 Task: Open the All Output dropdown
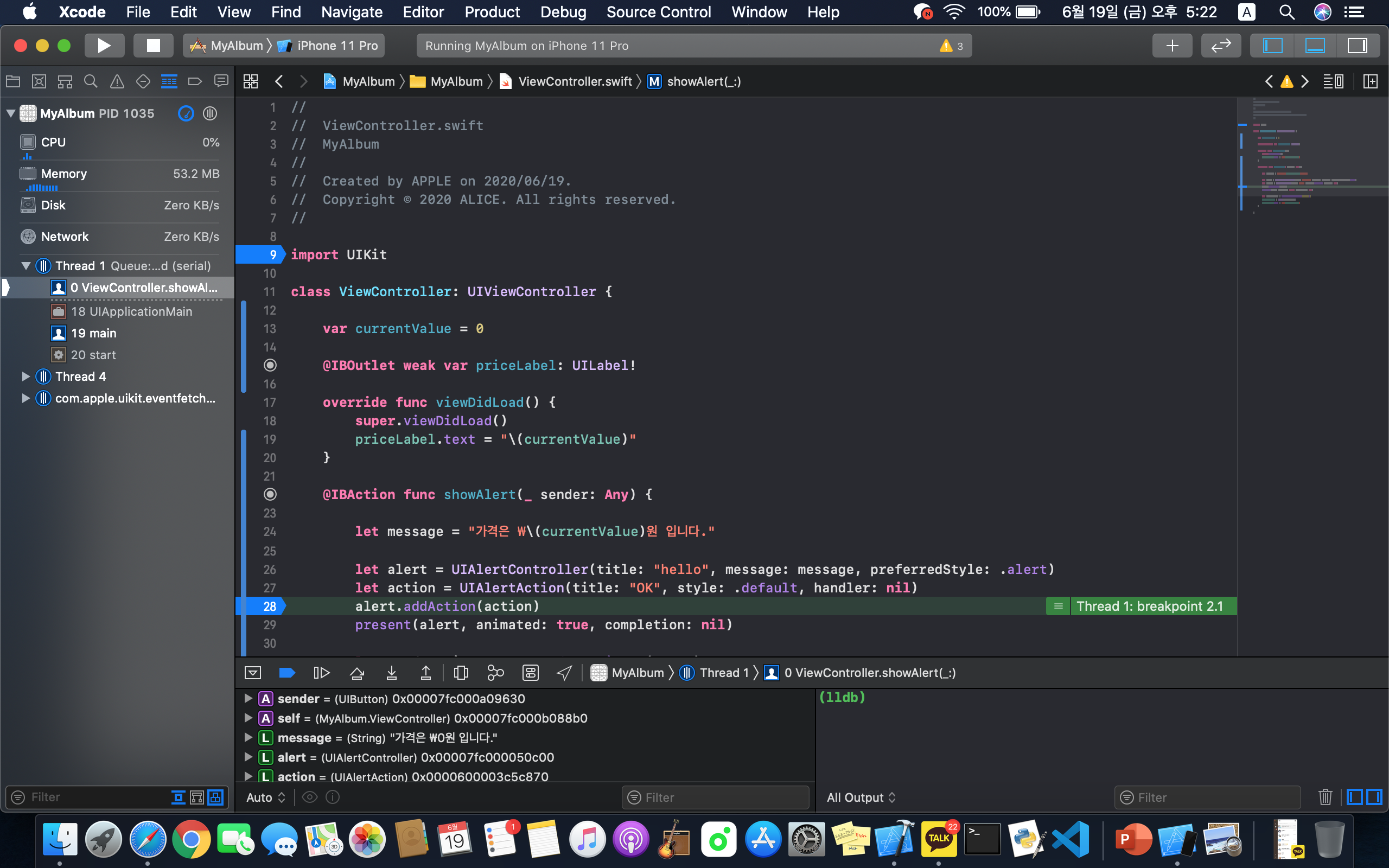coord(861,797)
